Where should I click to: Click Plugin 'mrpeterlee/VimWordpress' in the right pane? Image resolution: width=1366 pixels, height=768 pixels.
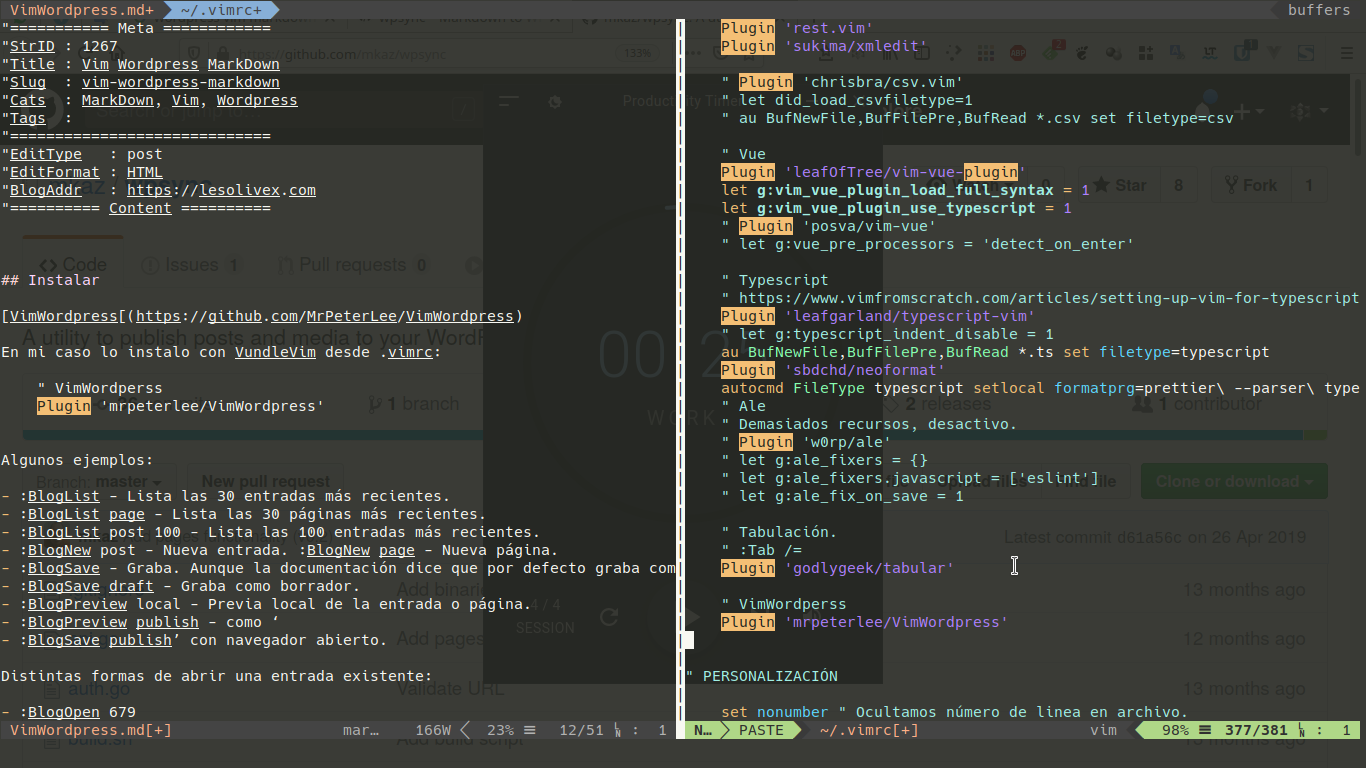pyautogui.click(x=865, y=622)
